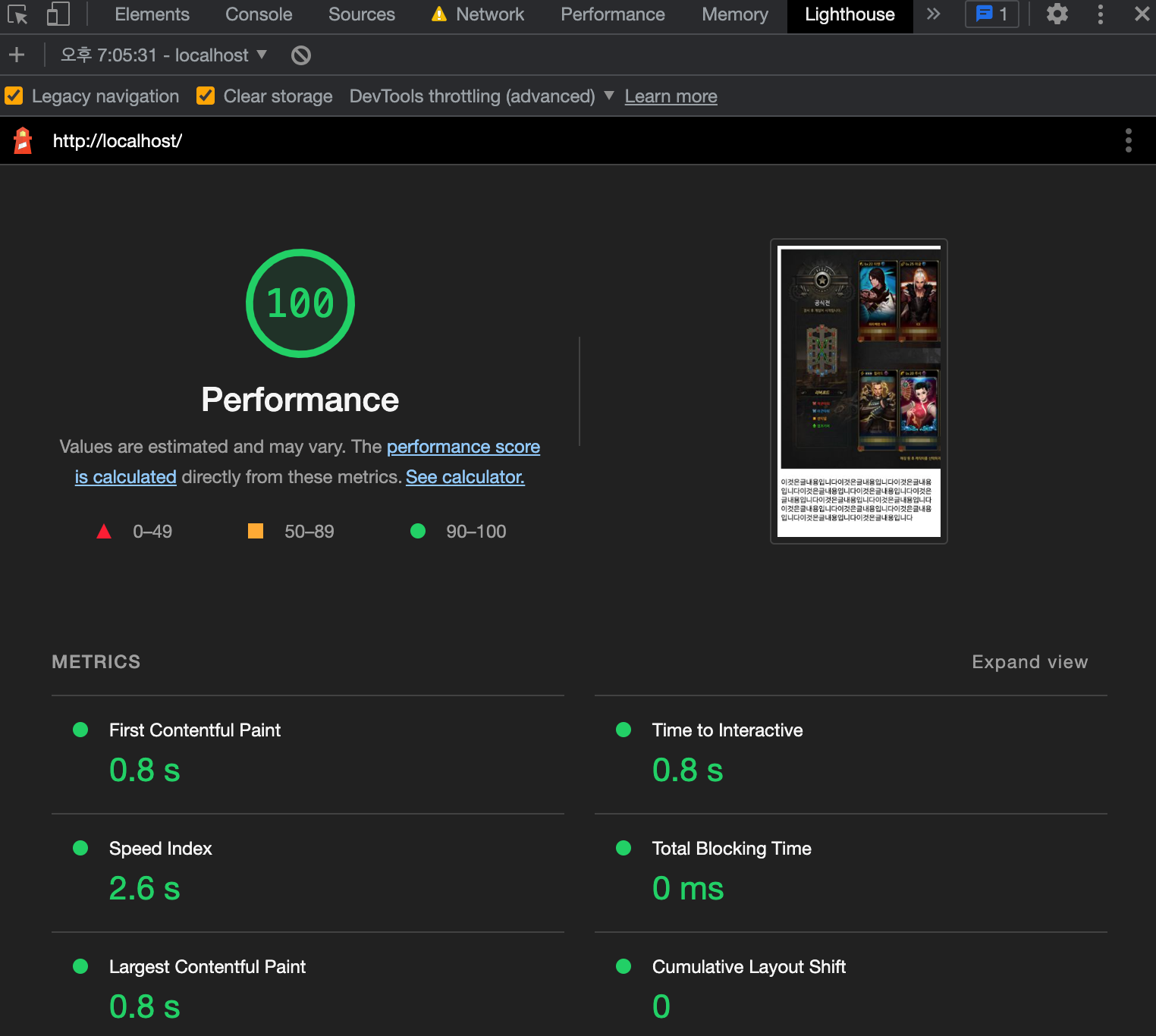Open the issues counter badge
This screenshot has width=1156, height=1036.
(991, 14)
